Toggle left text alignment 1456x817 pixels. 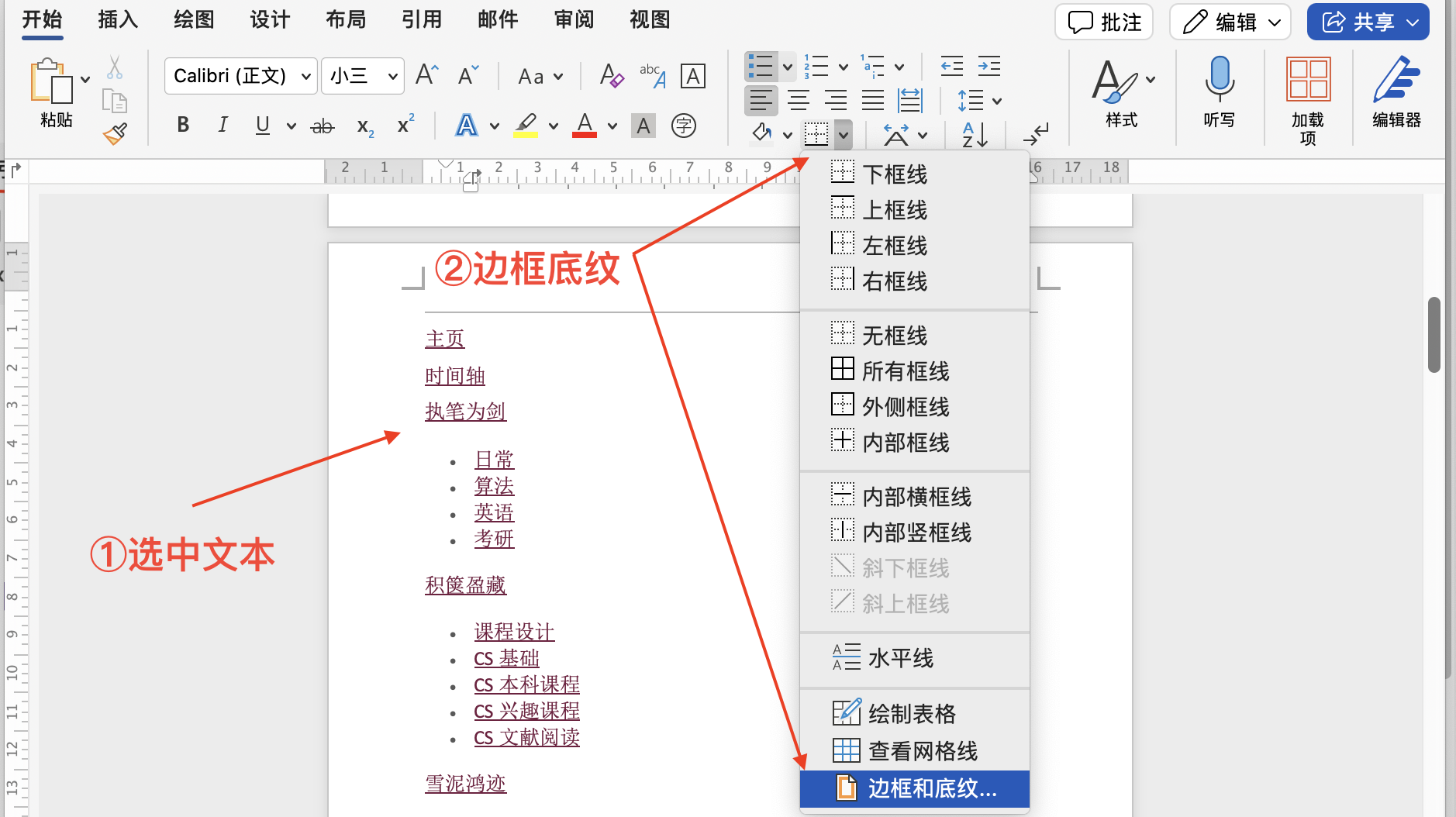pos(761,100)
